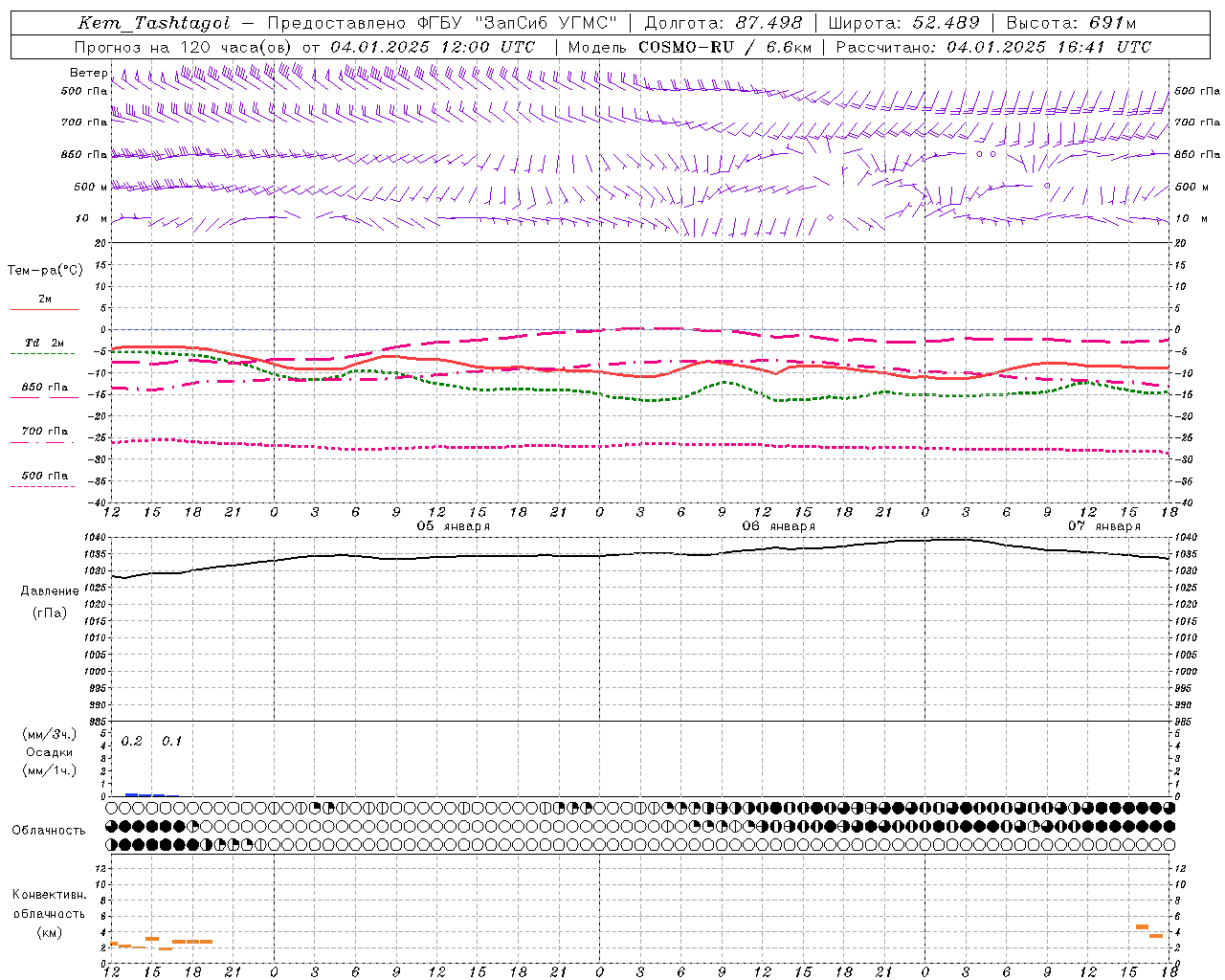Click the "Td 2м" dew point legend entry
This screenshot has width=1225, height=980.
tap(44, 343)
